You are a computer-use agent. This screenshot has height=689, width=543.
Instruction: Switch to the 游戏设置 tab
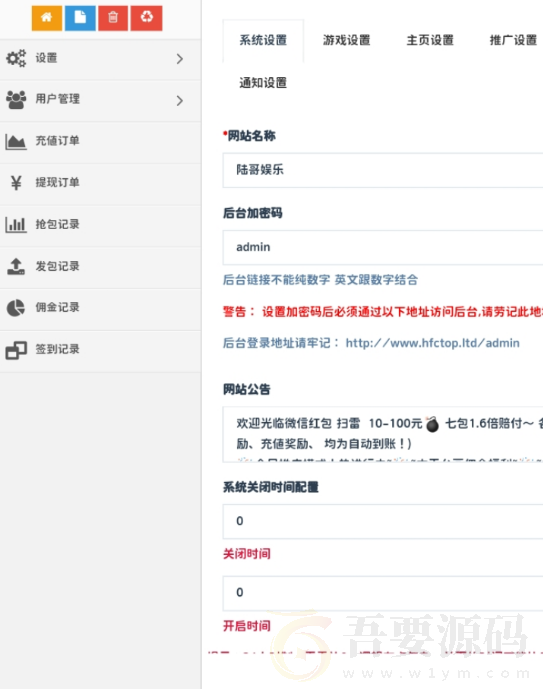coord(347,40)
